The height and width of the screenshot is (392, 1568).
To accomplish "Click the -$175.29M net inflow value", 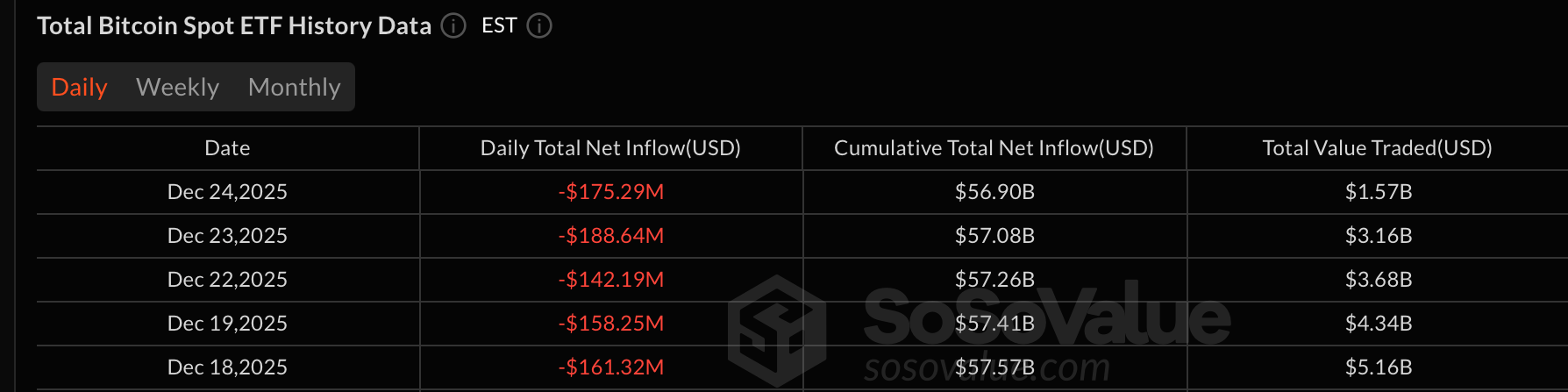I will coord(610,192).
